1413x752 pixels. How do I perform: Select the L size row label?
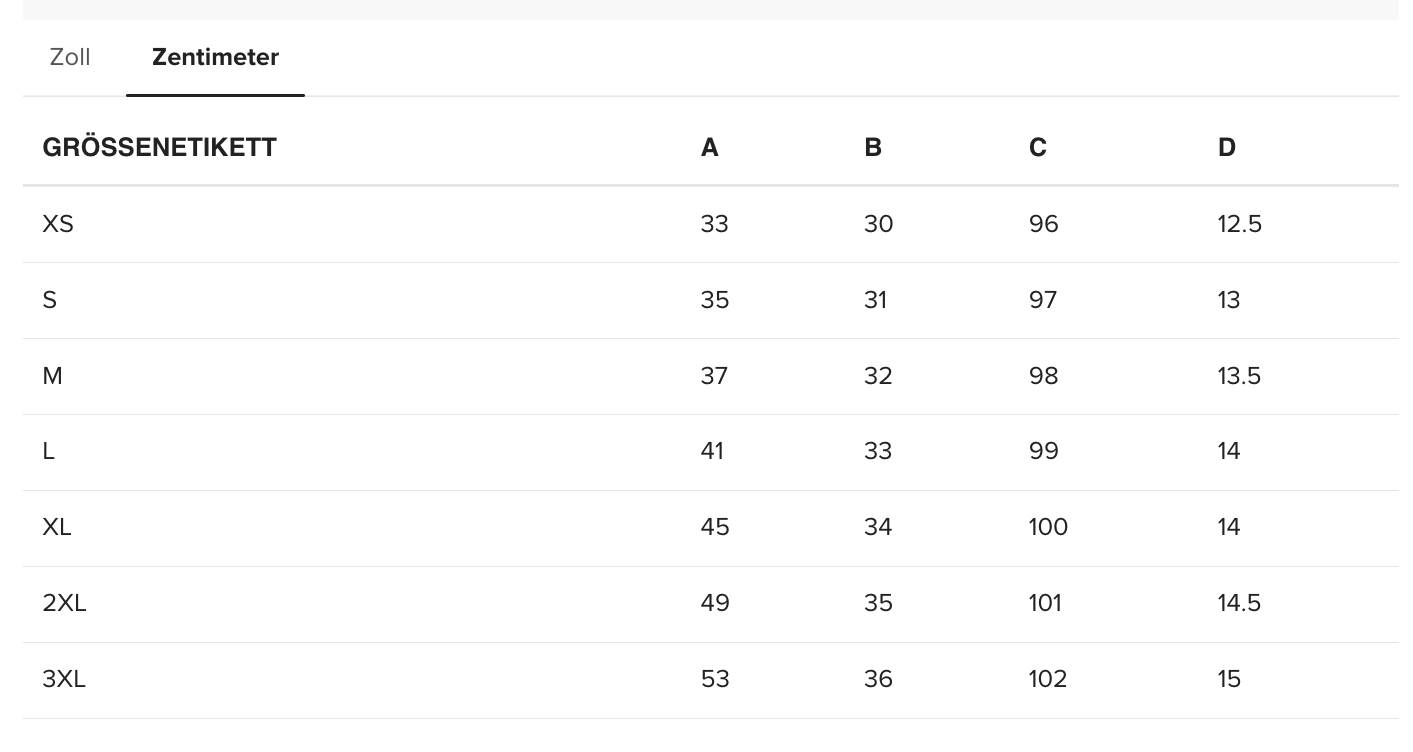(48, 451)
